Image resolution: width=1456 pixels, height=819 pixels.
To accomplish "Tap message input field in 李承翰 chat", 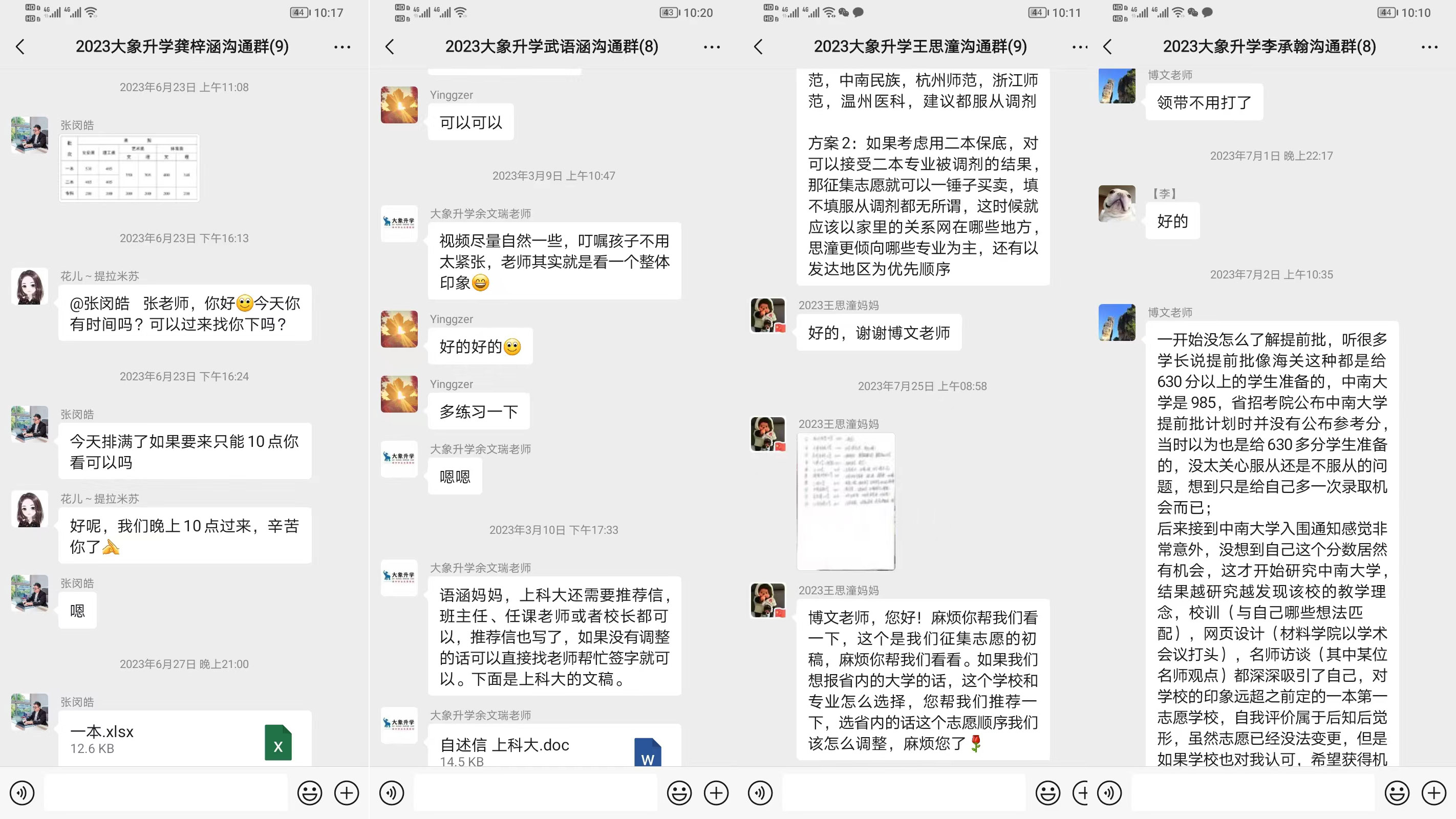I will pyautogui.click(x=1253, y=793).
